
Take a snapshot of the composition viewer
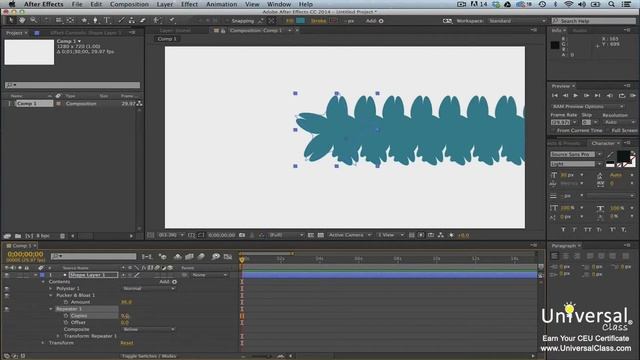242,235
